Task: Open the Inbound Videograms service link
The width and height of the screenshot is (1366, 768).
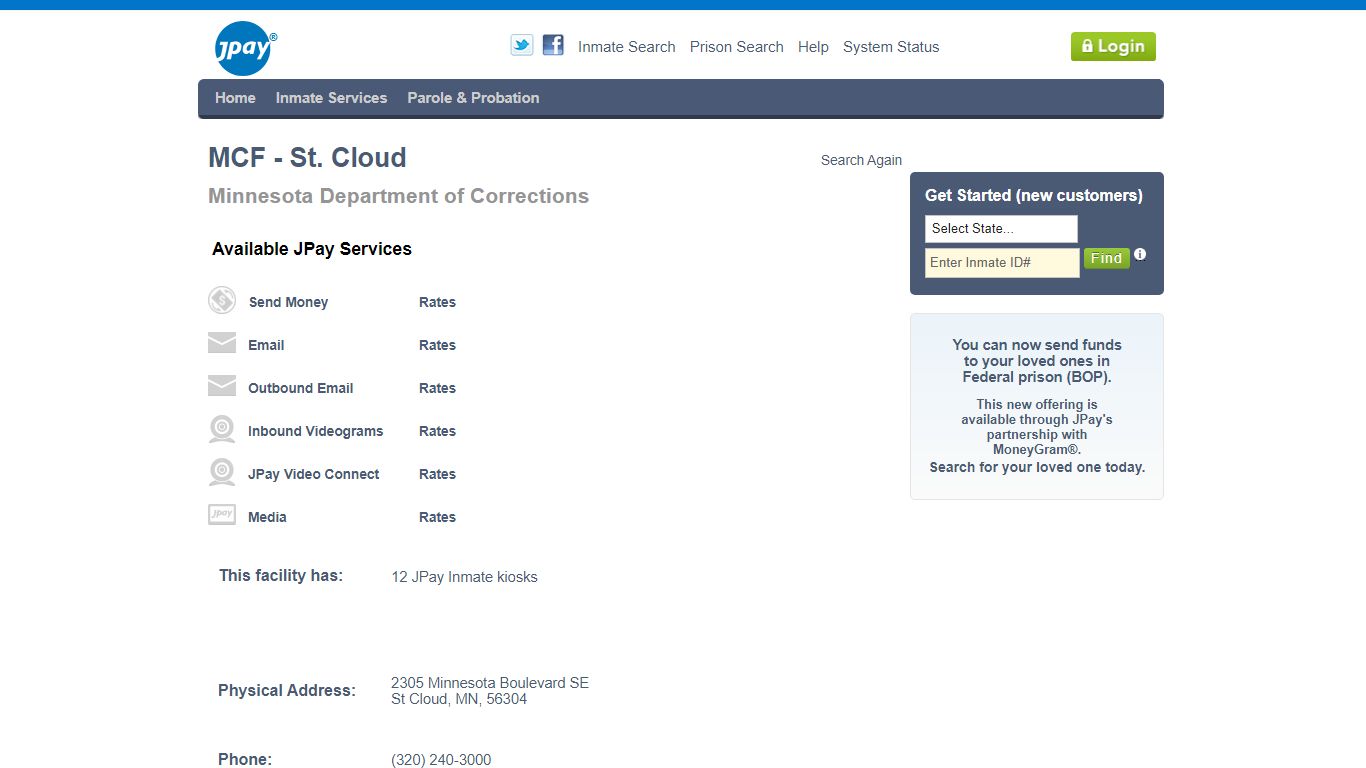Action: click(316, 431)
